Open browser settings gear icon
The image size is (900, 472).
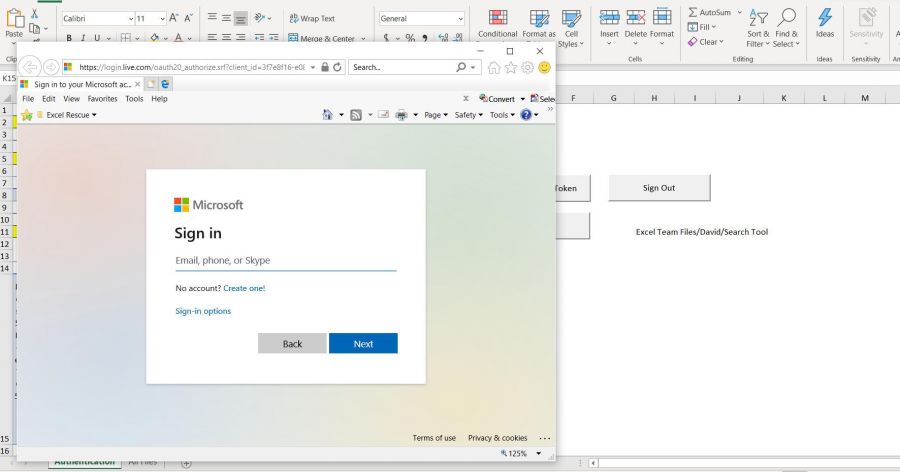point(527,67)
